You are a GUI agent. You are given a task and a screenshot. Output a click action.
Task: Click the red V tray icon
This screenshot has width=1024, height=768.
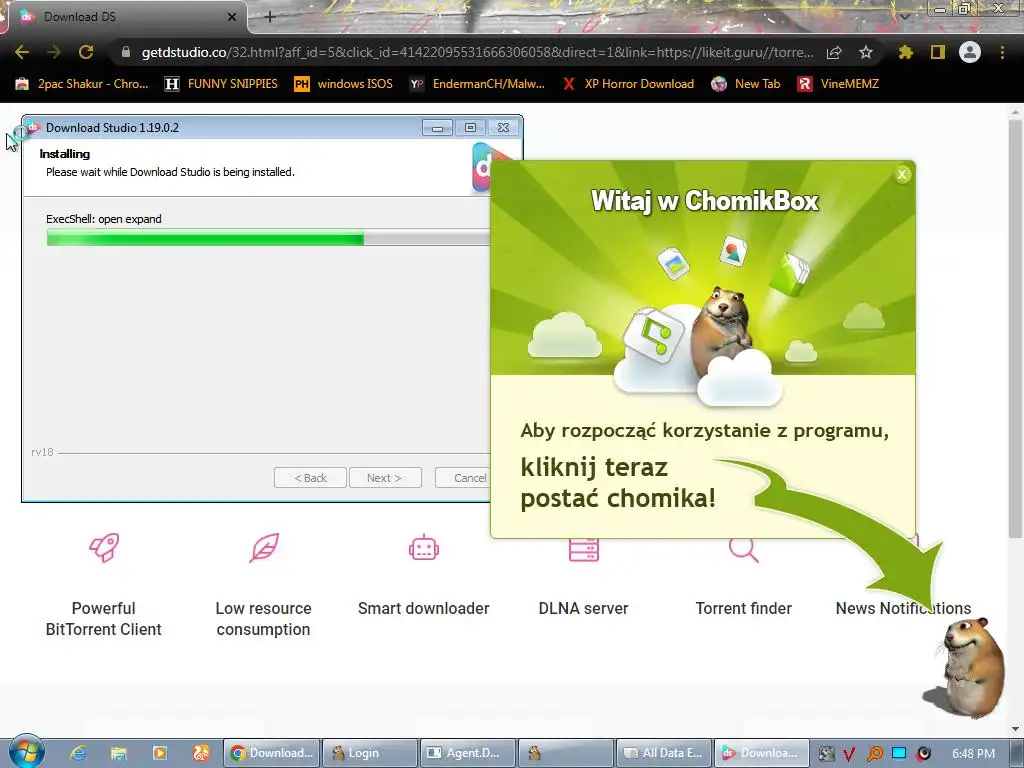850,754
